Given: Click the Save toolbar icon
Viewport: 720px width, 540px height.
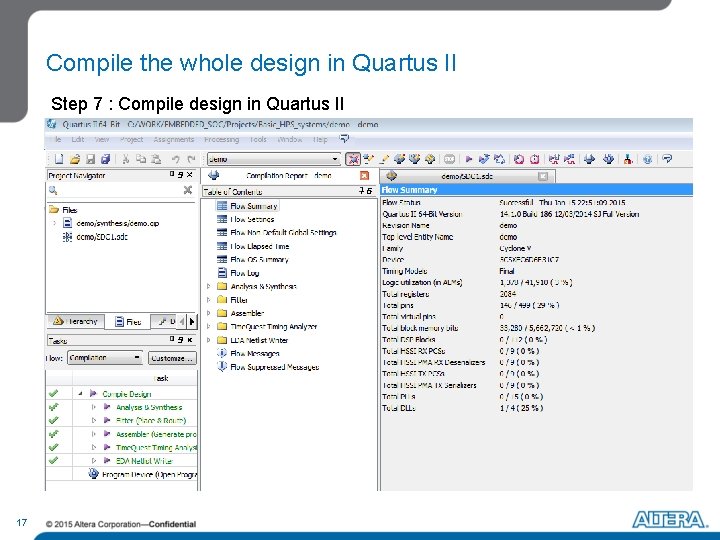Looking at the screenshot, I should pos(90,159).
